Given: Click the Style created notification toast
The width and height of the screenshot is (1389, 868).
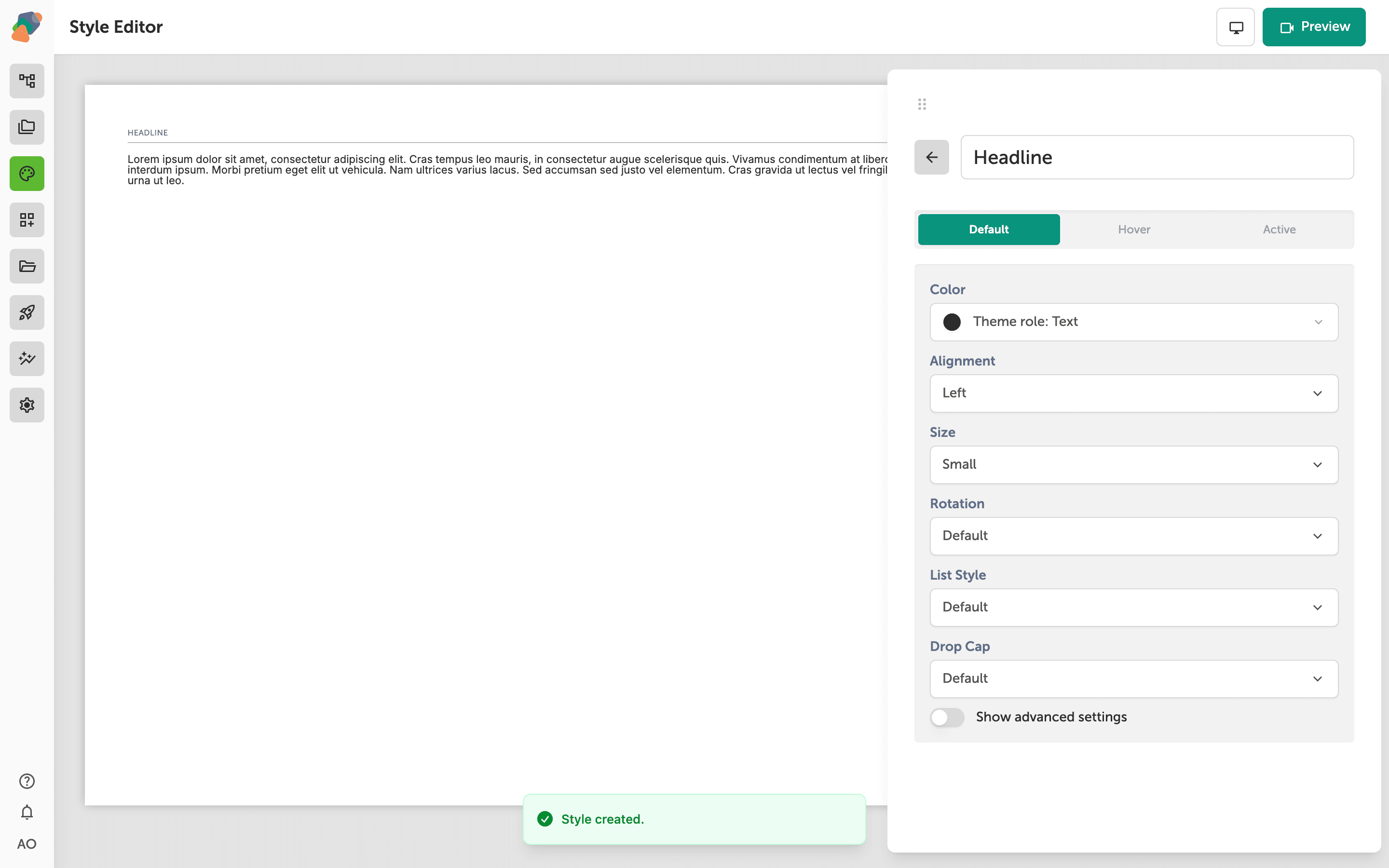Looking at the screenshot, I should pyautogui.click(x=694, y=819).
